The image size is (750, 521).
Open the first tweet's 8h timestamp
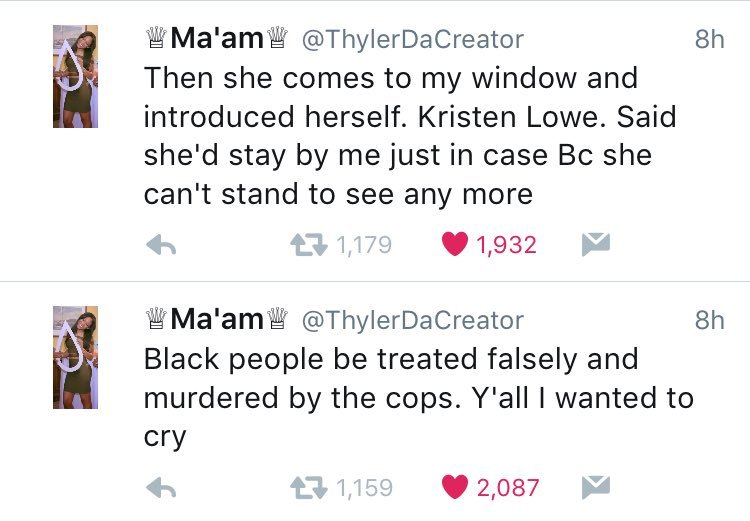click(708, 39)
